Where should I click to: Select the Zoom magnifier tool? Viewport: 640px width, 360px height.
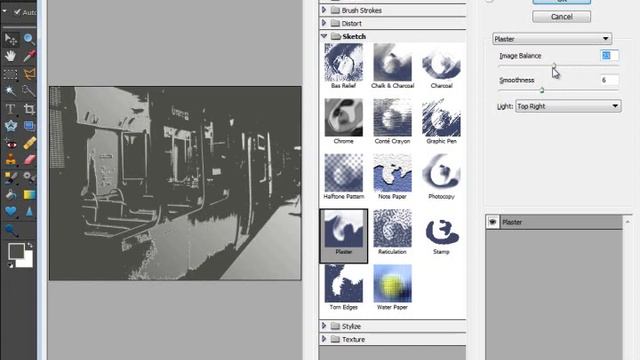click(29, 39)
